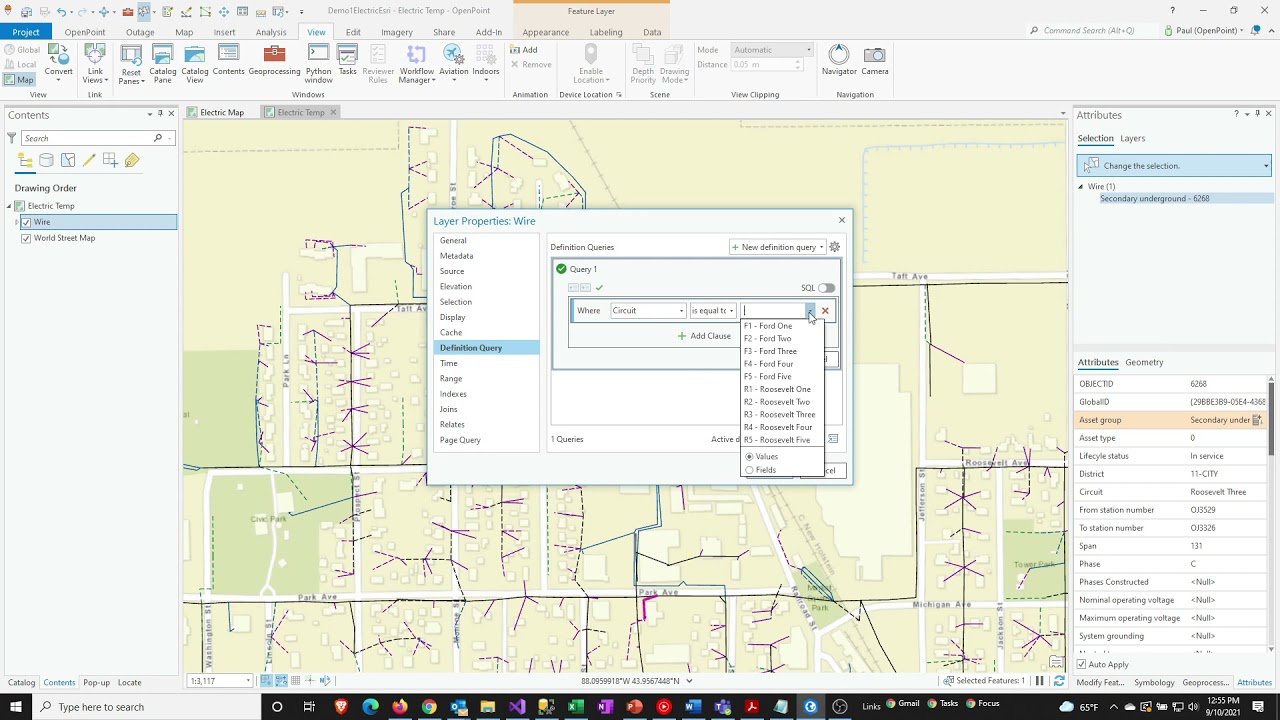Click List By Drawing Order icon in Contents

pyautogui.click(x=25, y=160)
